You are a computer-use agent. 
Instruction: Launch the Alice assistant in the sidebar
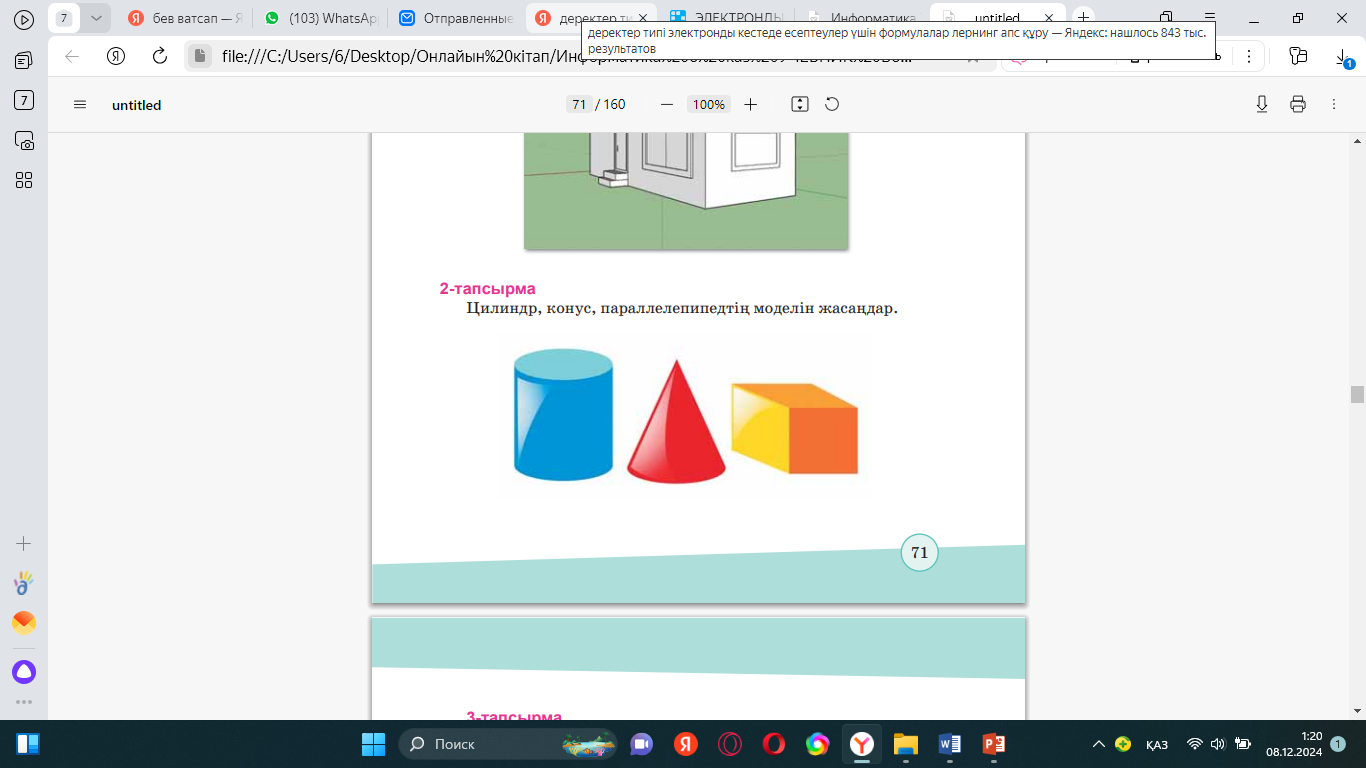[x=24, y=672]
